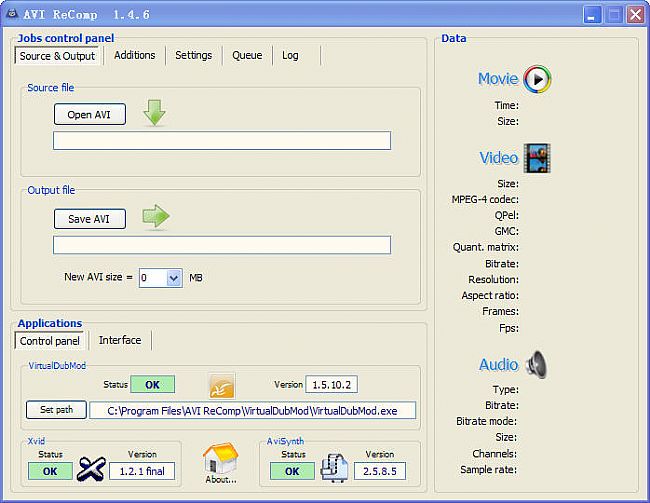The image size is (650, 503).
Task: Click the output file path field
Action: (222, 245)
